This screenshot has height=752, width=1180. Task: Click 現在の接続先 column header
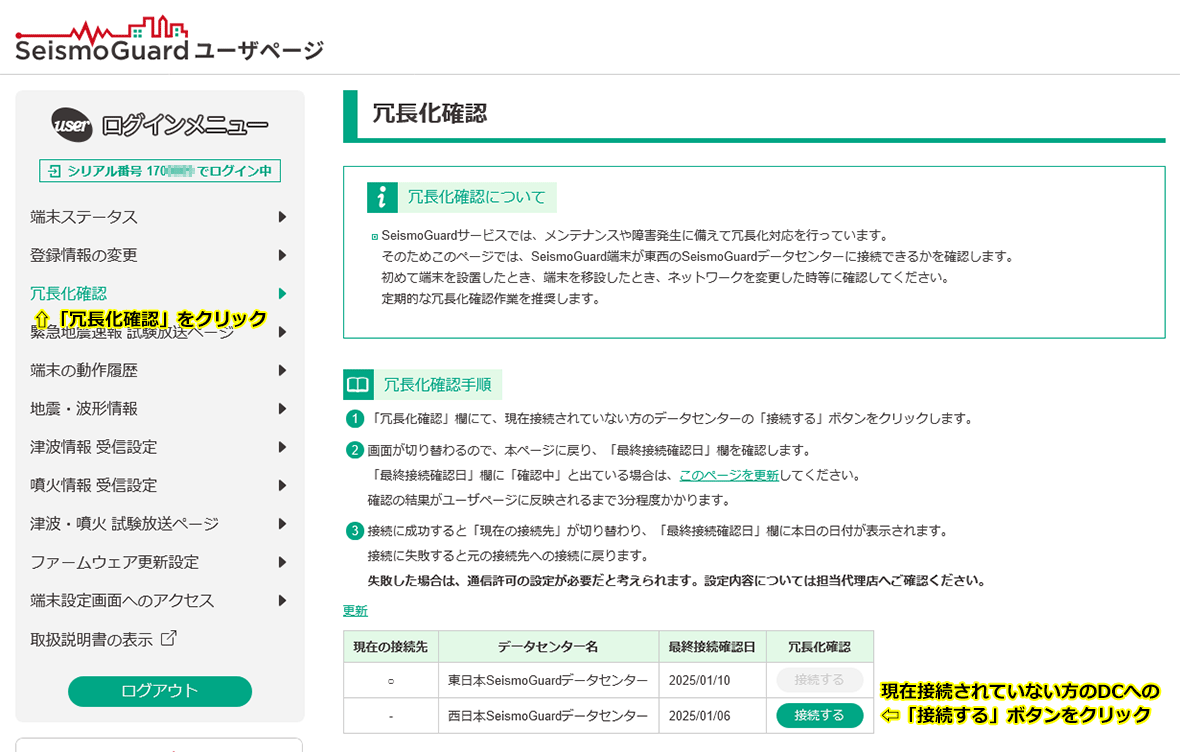click(391, 647)
